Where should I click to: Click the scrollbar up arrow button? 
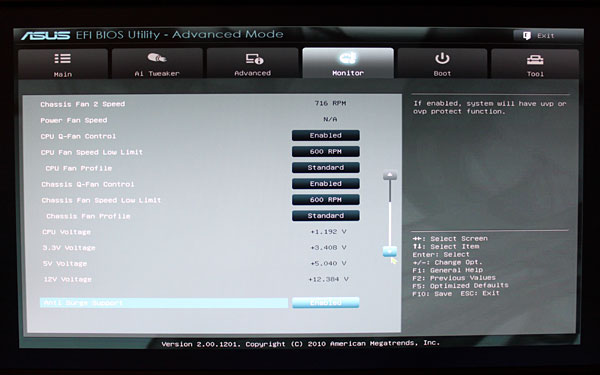pyautogui.click(x=390, y=175)
